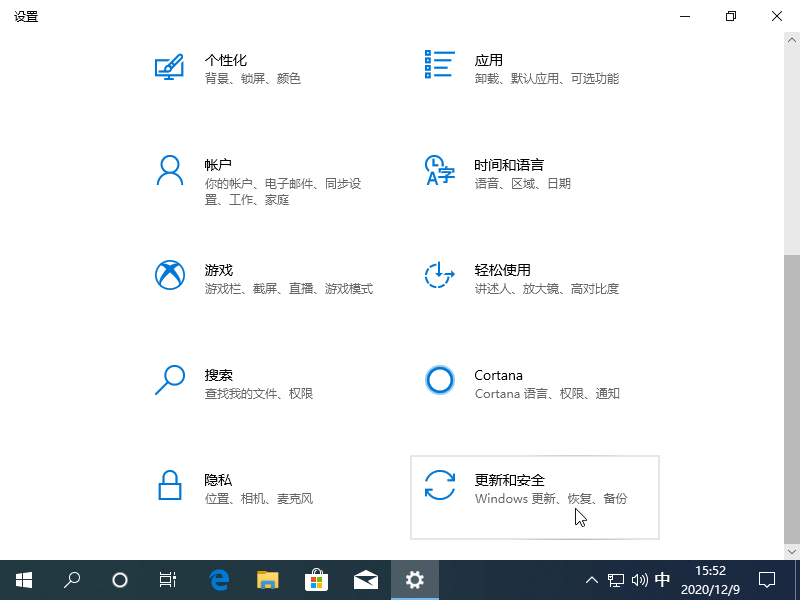Click the speaker icon in system tray
The height and width of the screenshot is (600, 800).
click(640, 580)
